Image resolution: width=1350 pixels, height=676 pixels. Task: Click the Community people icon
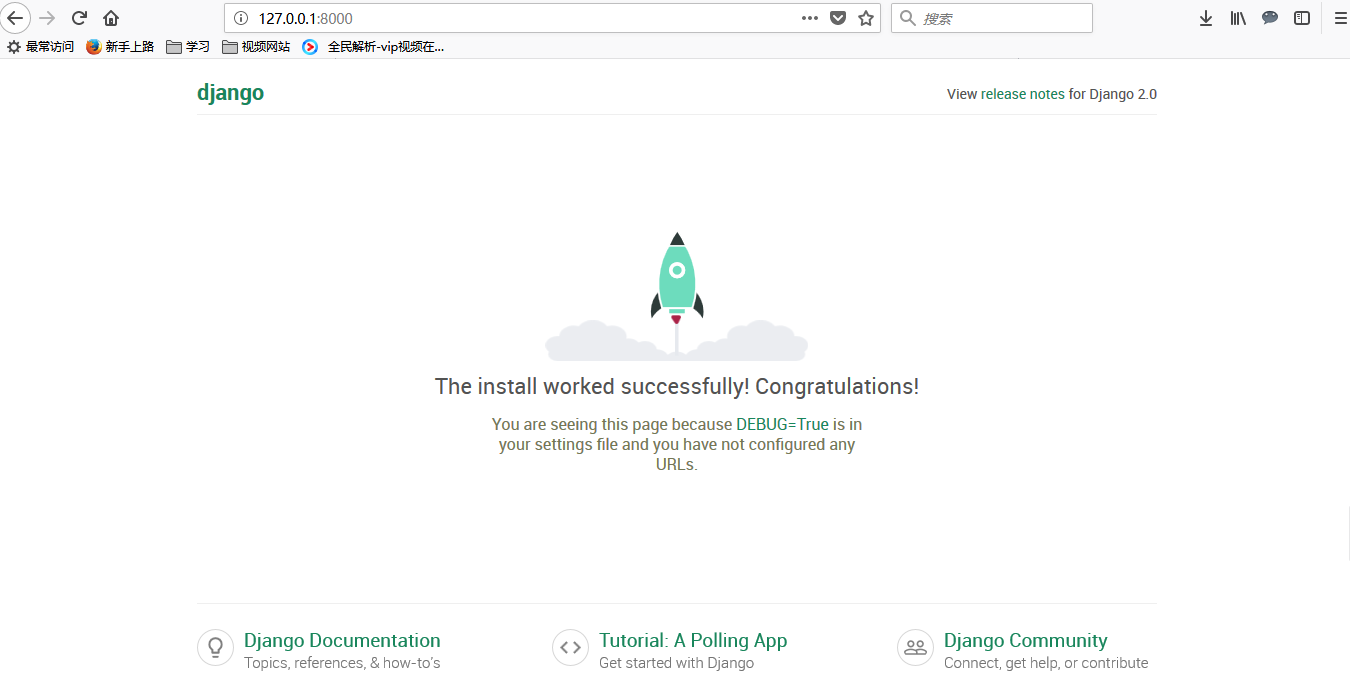point(915,648)
